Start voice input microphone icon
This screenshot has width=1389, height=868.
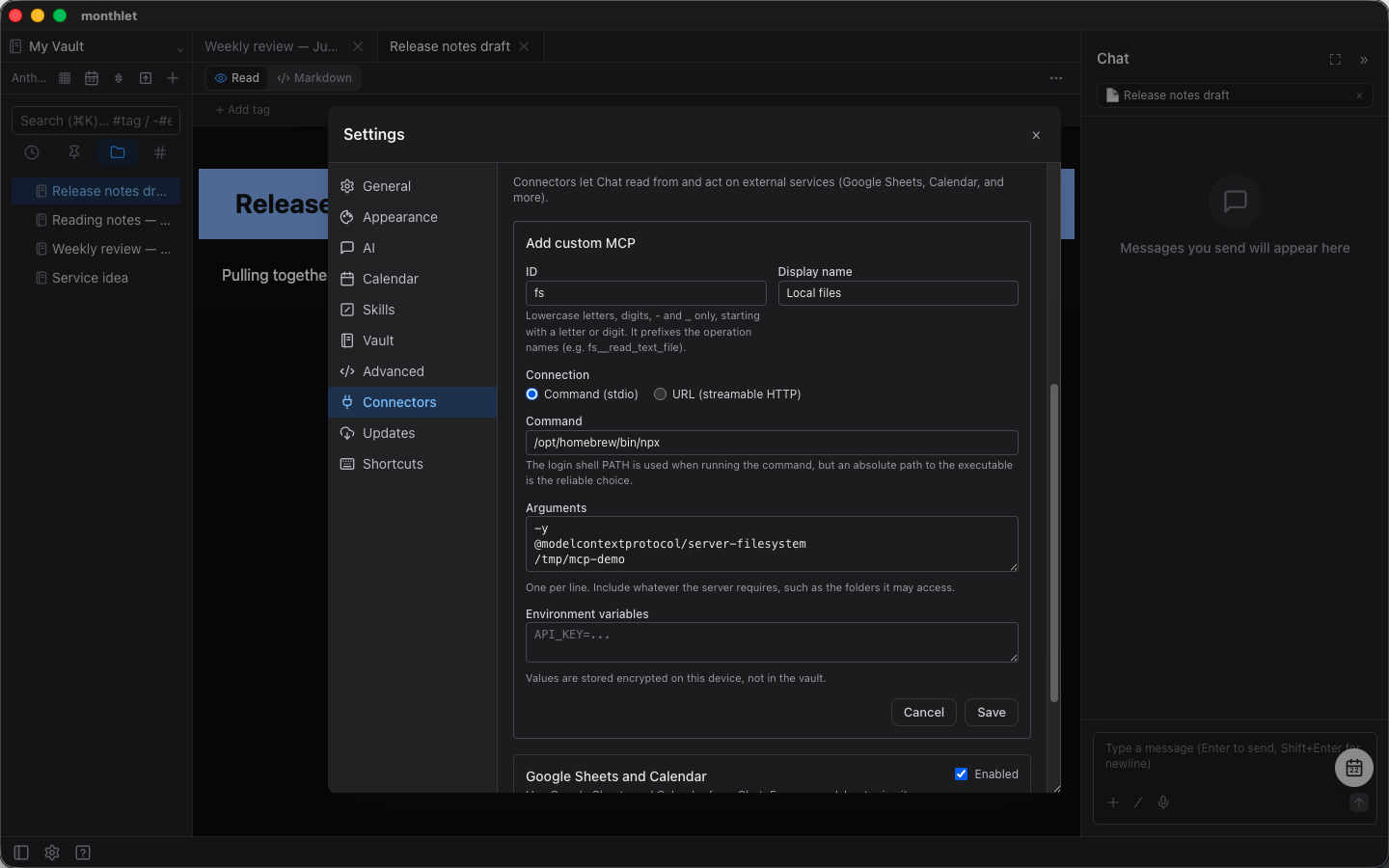(x=1163, y=802)
